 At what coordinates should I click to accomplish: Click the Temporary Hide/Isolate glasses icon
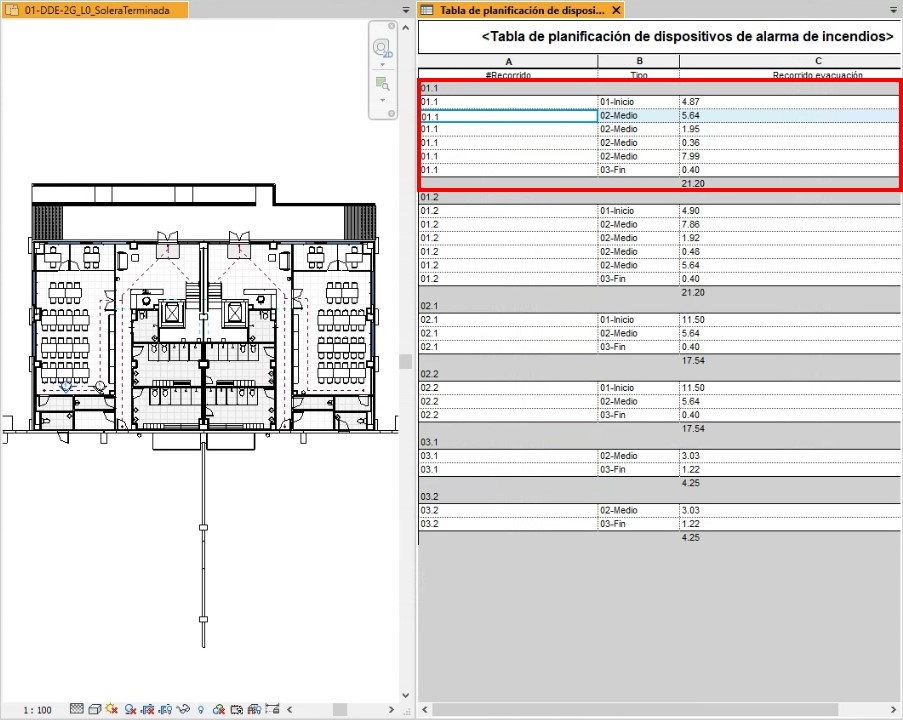(x=183, y=709)
